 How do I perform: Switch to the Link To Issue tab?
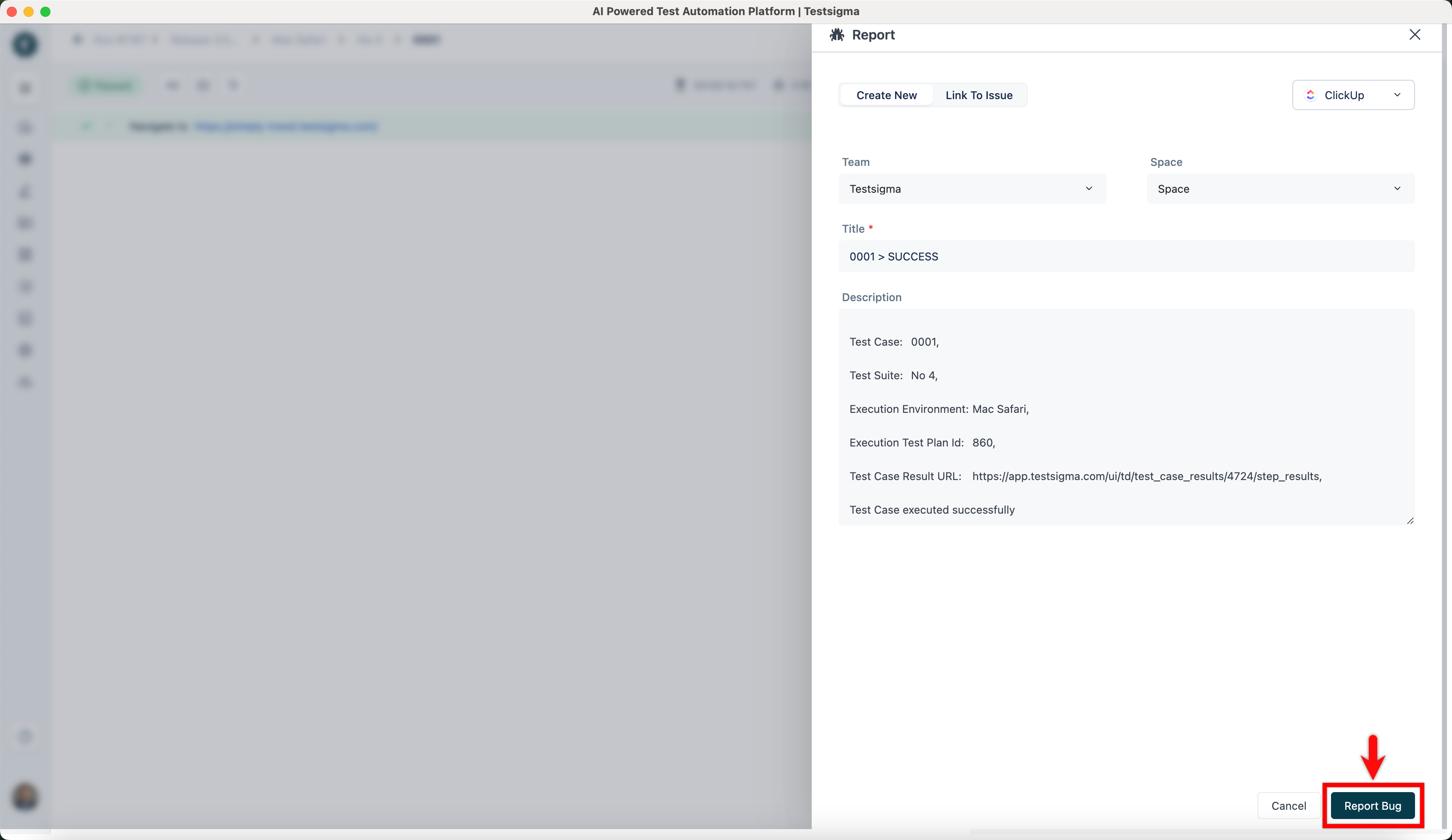(979, 95)
